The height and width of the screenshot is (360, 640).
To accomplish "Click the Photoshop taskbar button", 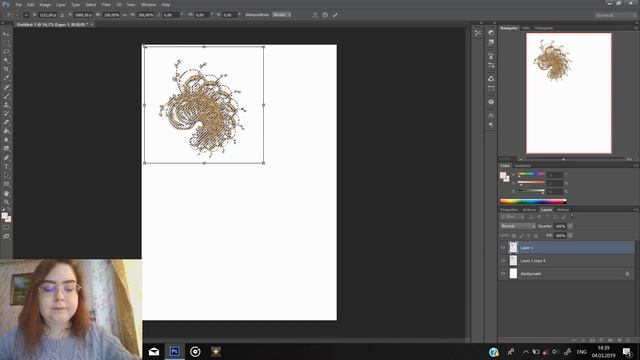I will pos(174,351).
